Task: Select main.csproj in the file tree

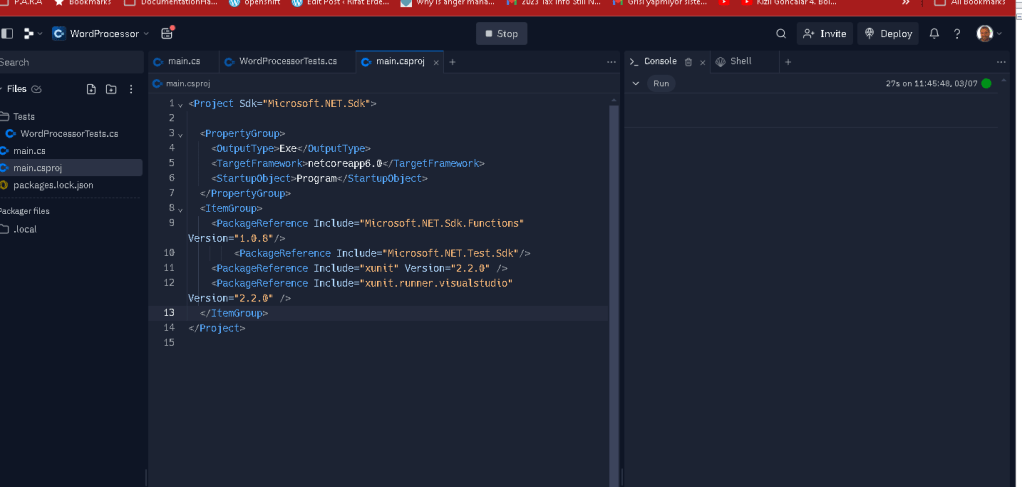Action: pos(71,168)
